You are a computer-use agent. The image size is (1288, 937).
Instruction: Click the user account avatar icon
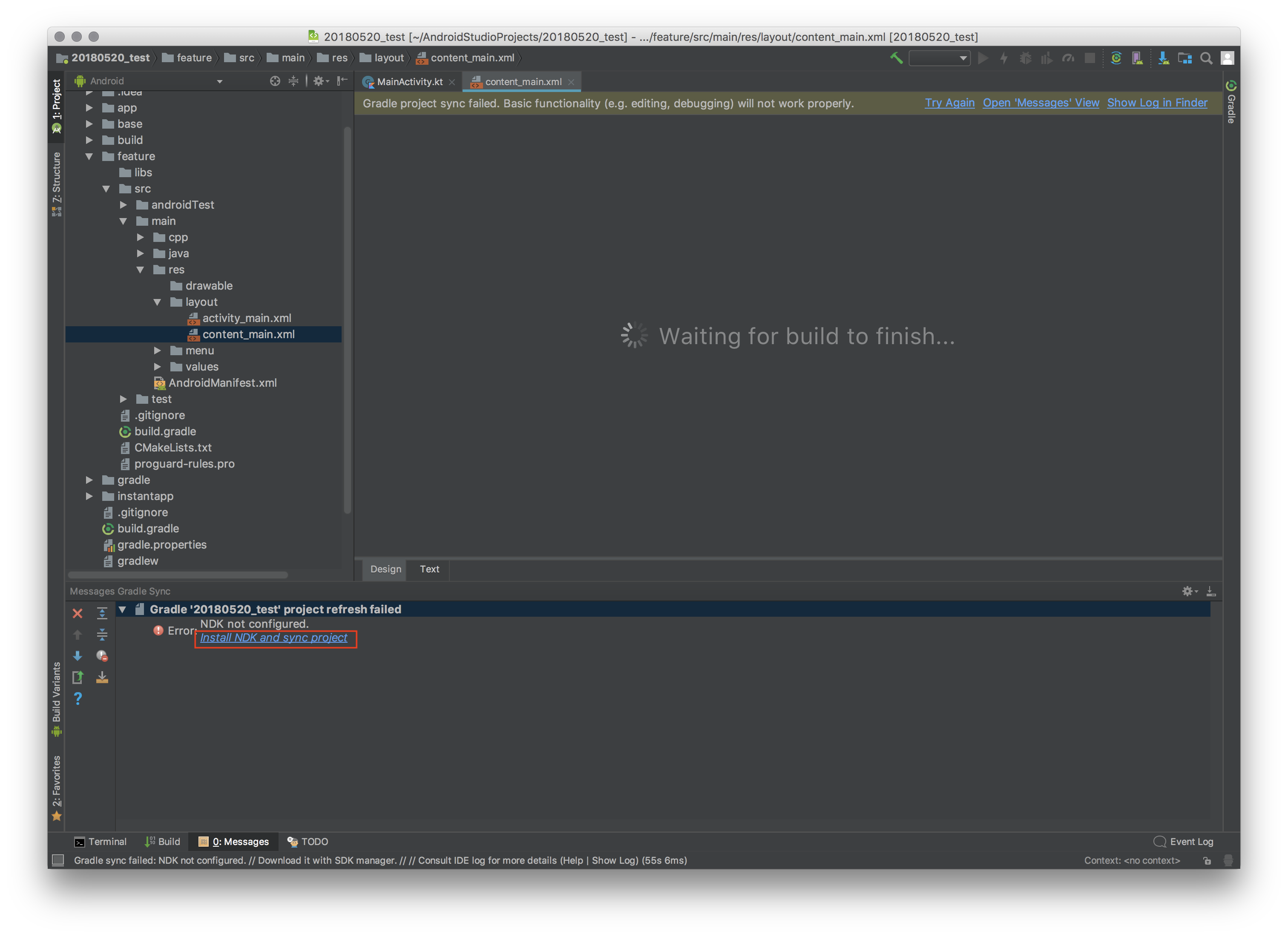[x=1227, y=58]
